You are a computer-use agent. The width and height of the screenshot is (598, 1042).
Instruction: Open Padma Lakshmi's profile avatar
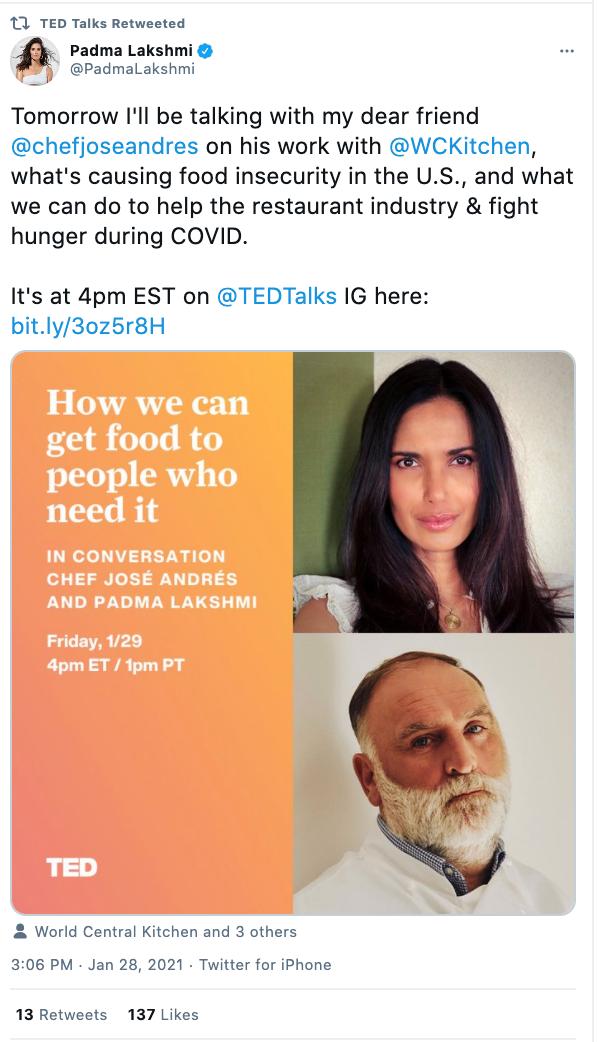click(x=35, y=61)
